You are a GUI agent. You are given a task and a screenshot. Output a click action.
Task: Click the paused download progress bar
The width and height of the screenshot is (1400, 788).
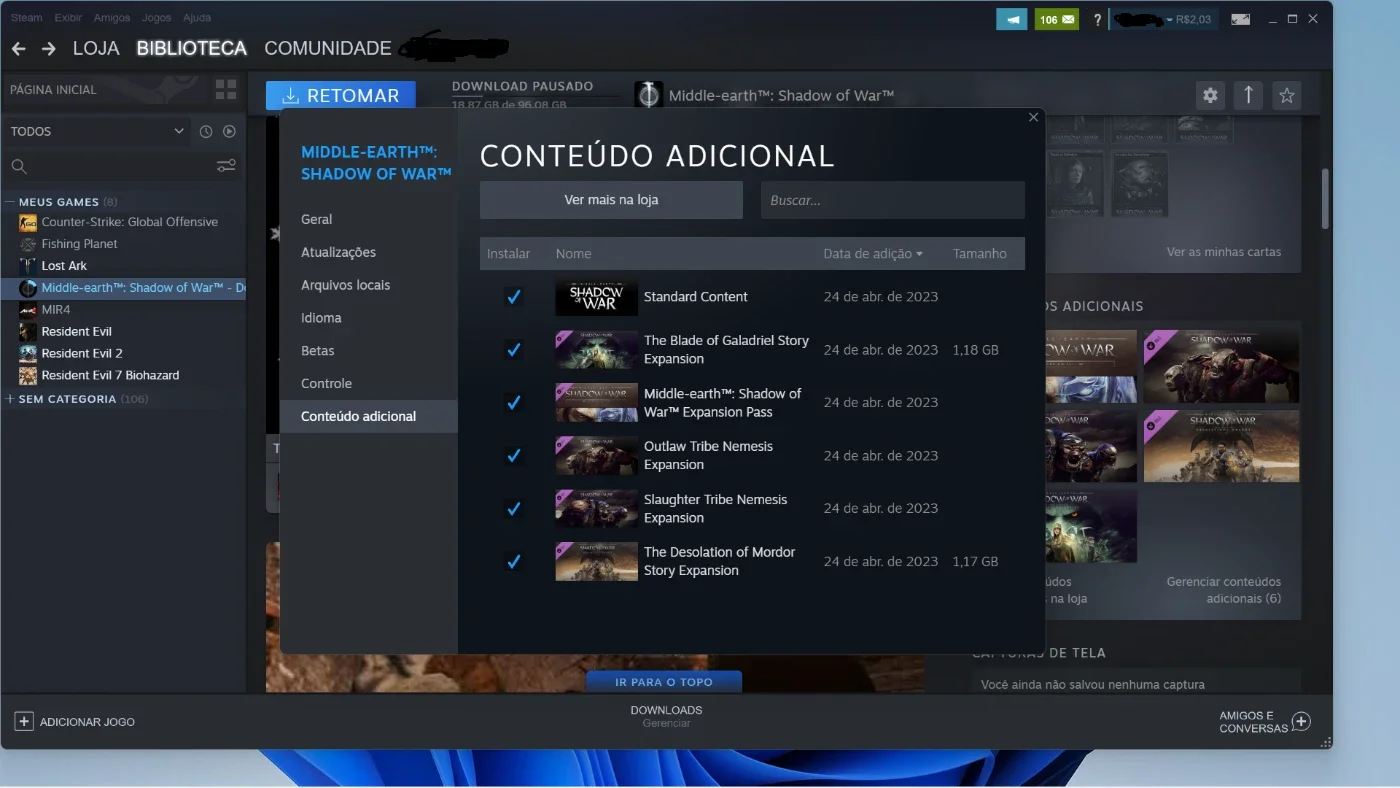[535, 96]
